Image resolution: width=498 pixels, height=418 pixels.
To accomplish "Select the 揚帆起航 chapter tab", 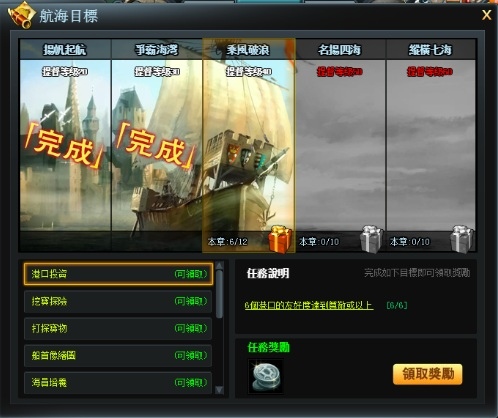I will click(x=65, y=50).
